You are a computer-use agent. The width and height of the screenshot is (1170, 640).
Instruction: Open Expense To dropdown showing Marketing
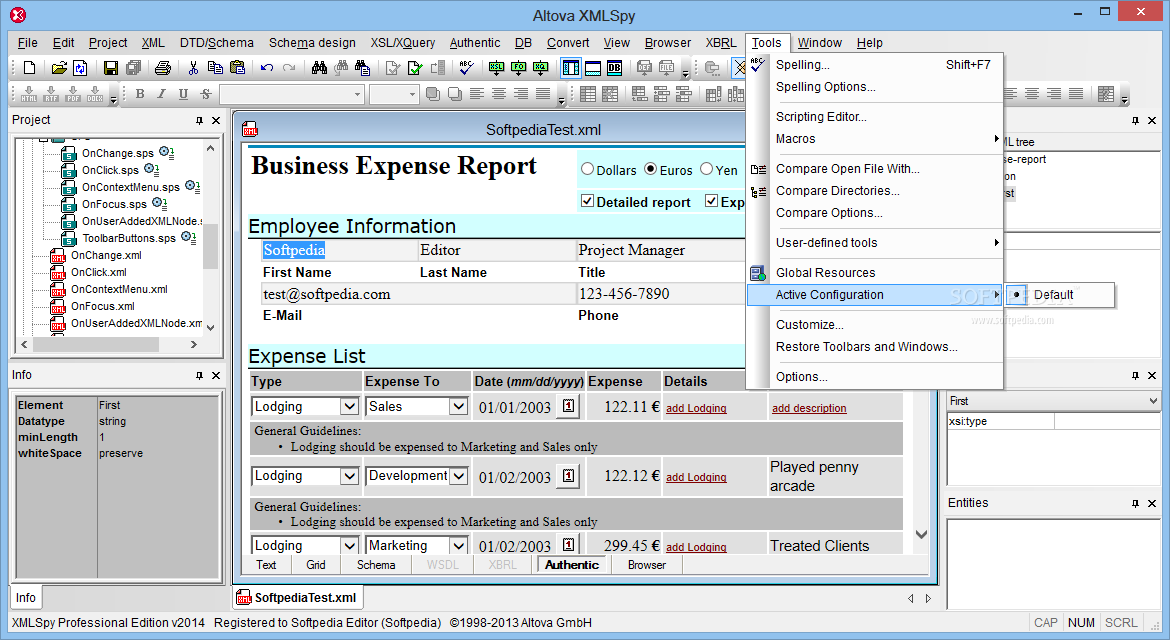(458, 545)
